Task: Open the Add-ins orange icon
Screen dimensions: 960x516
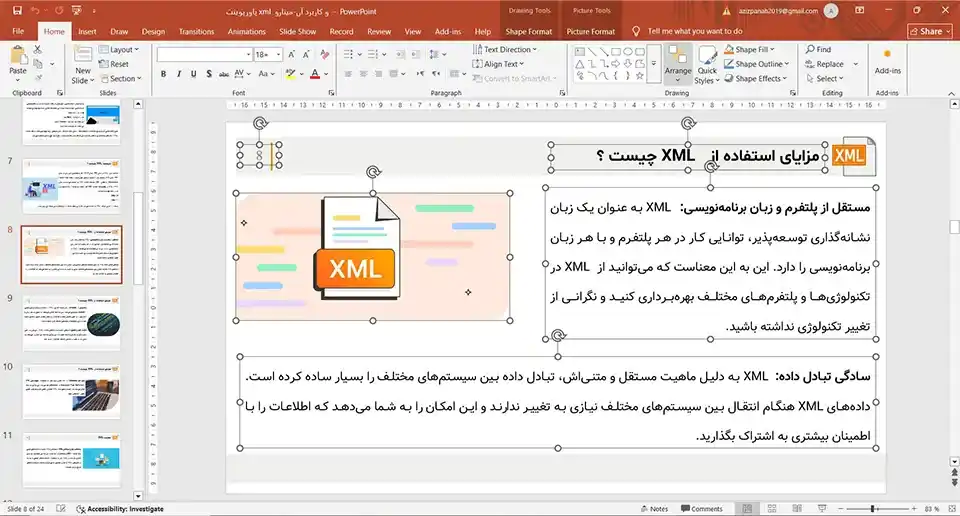Action: (x=887, y=54)
